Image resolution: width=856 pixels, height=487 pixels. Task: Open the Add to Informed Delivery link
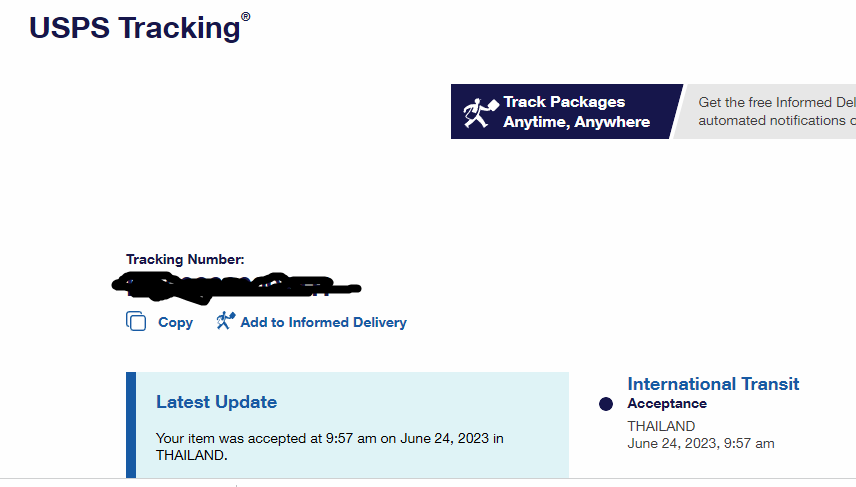click(x=323, y=322)
